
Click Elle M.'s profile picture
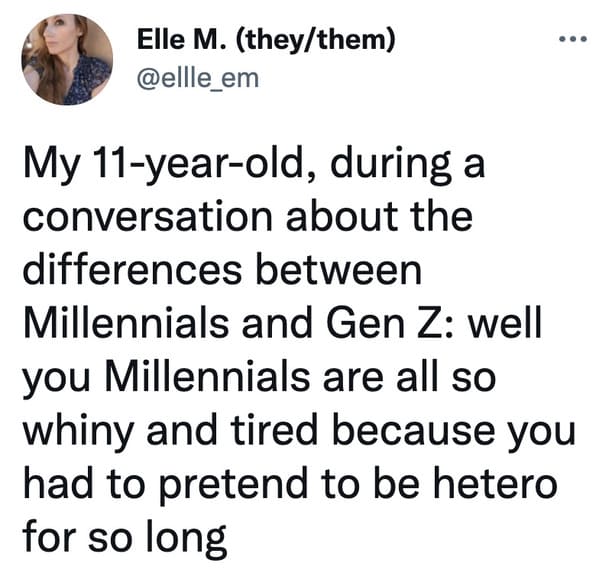click(67, 59)
